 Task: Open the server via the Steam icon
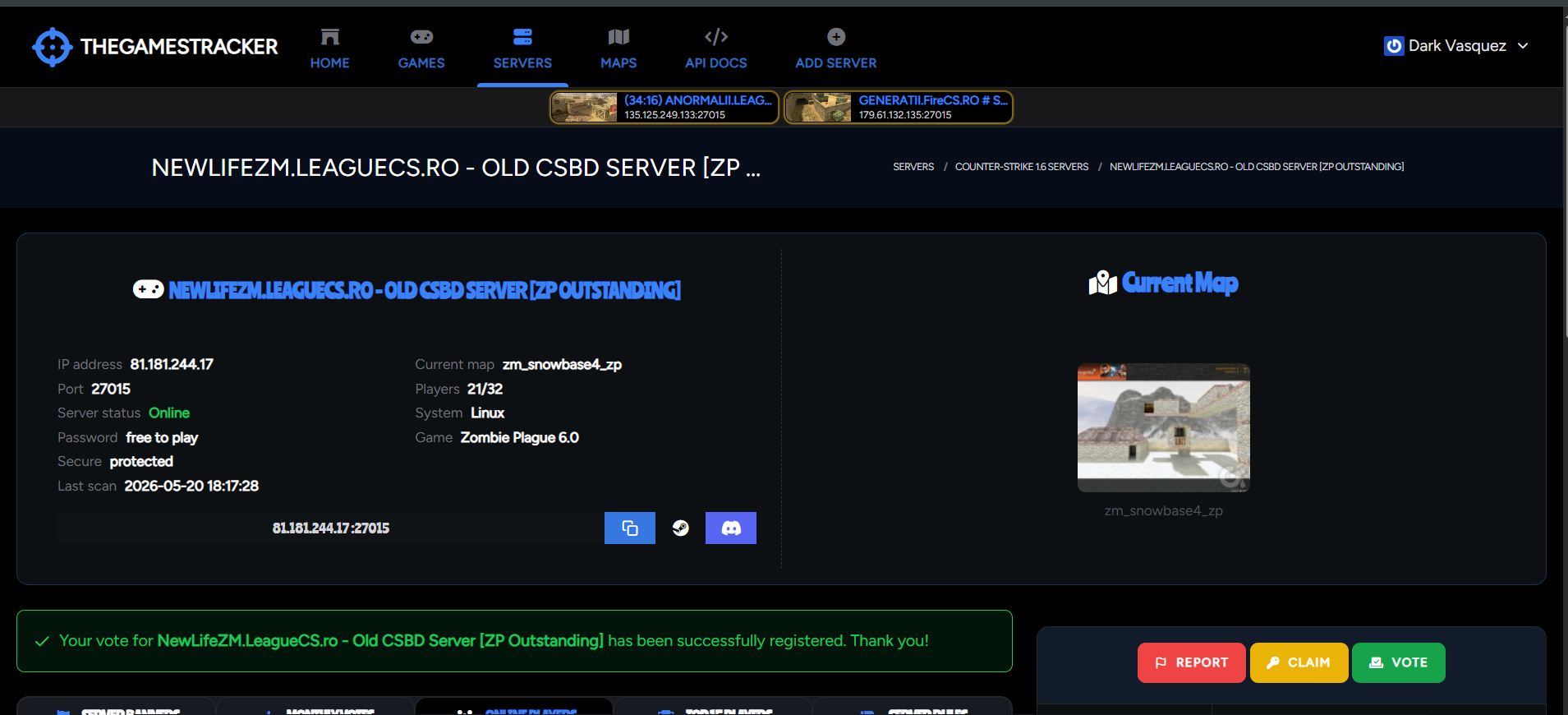coord(680,528)
